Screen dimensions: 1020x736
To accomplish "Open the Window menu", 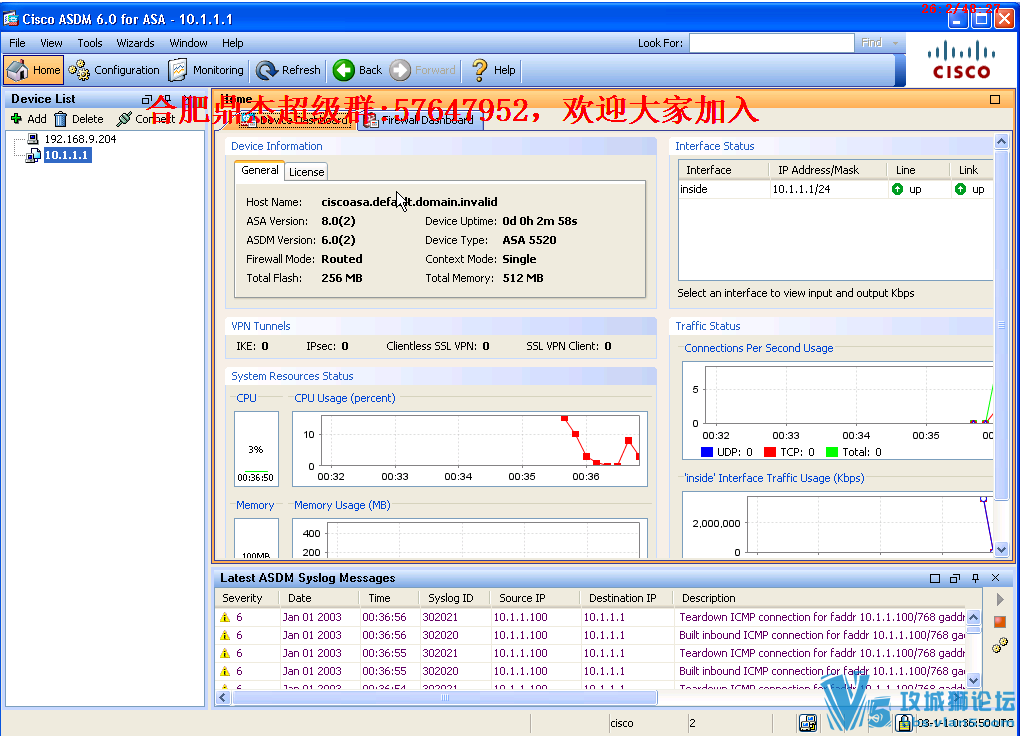I will [x=188, y=43].
